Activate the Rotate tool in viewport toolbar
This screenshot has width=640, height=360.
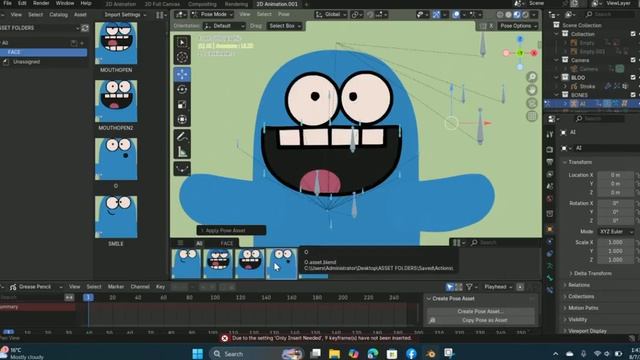click(x=182, y=89)
